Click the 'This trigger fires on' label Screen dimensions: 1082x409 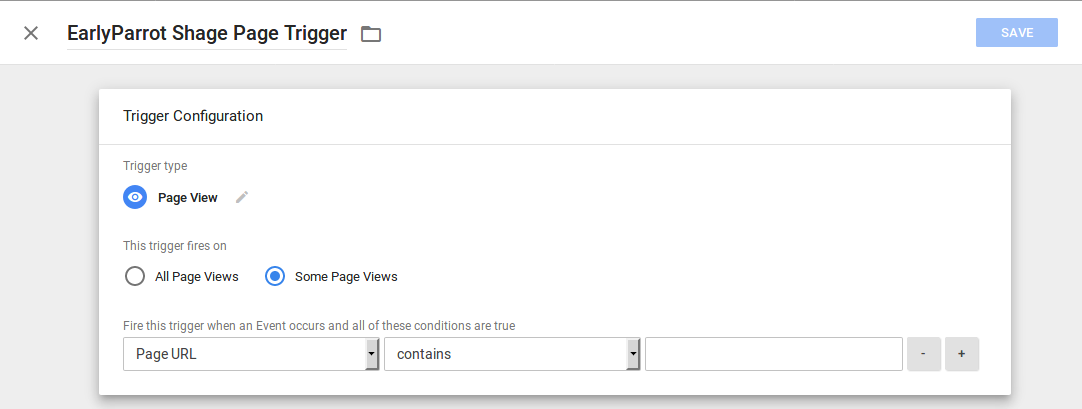coord(175,246)
